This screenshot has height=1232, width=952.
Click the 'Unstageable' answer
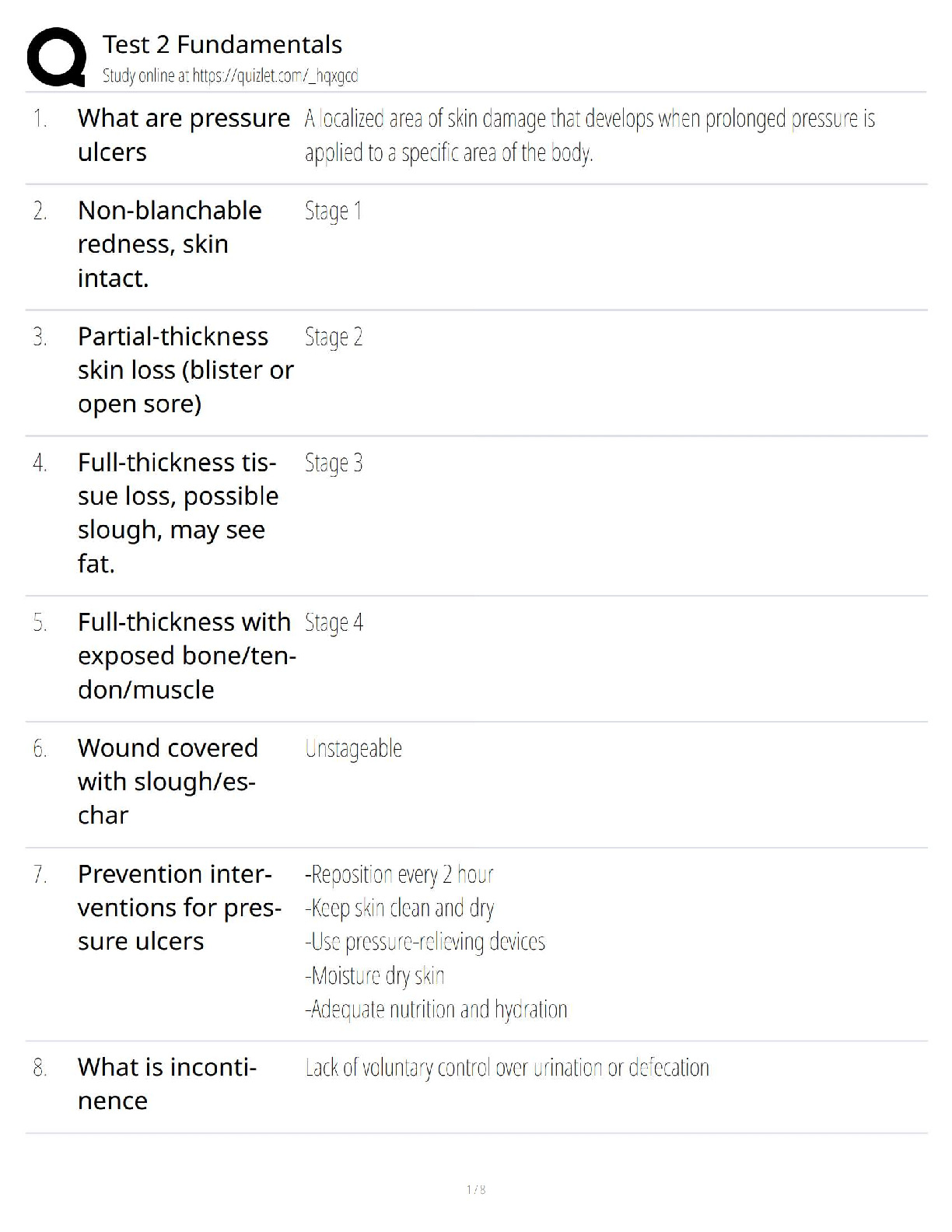(353, 748)
